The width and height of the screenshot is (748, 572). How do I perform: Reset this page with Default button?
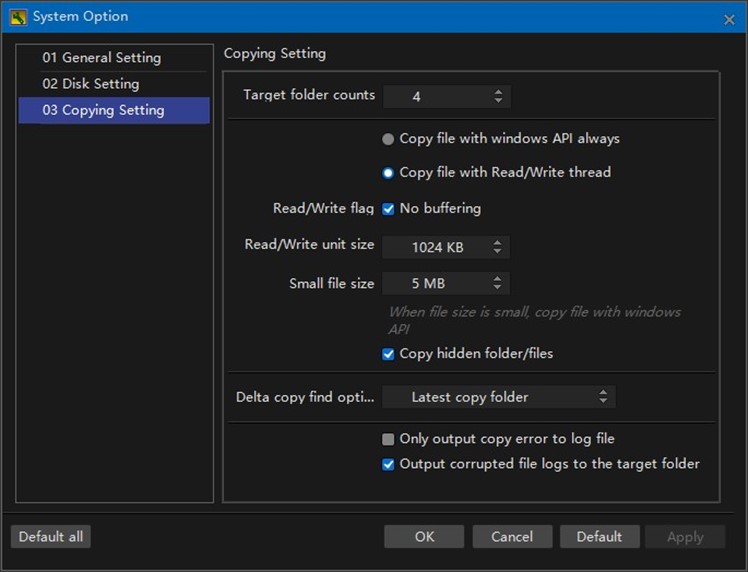[x=600, y=537]
